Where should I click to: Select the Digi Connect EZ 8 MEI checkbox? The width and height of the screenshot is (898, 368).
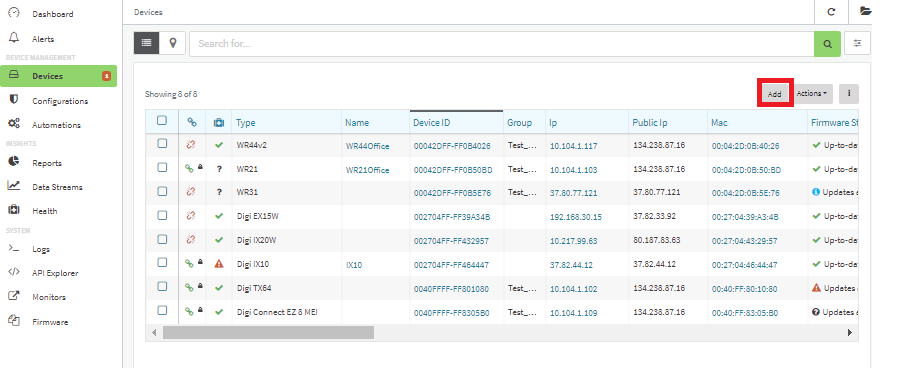[162, 310]
